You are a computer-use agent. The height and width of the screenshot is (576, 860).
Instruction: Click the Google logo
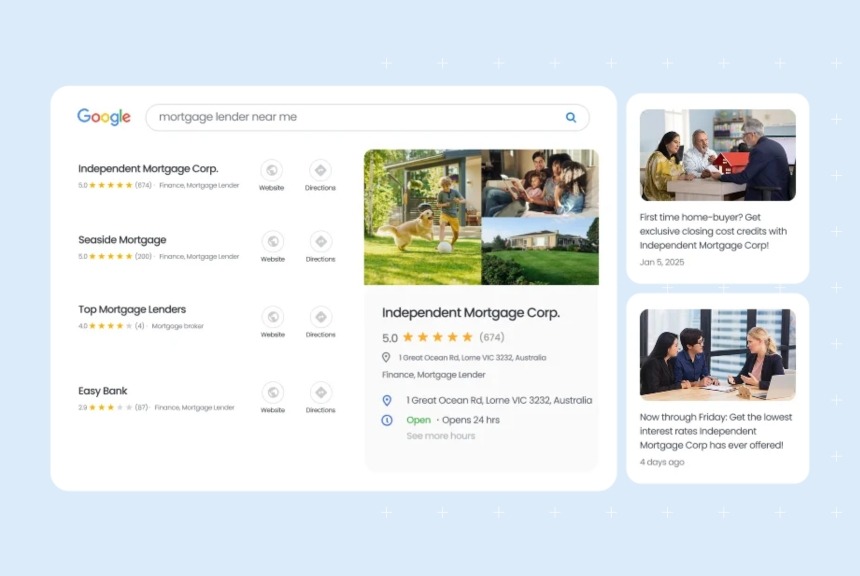pos(104,116)
